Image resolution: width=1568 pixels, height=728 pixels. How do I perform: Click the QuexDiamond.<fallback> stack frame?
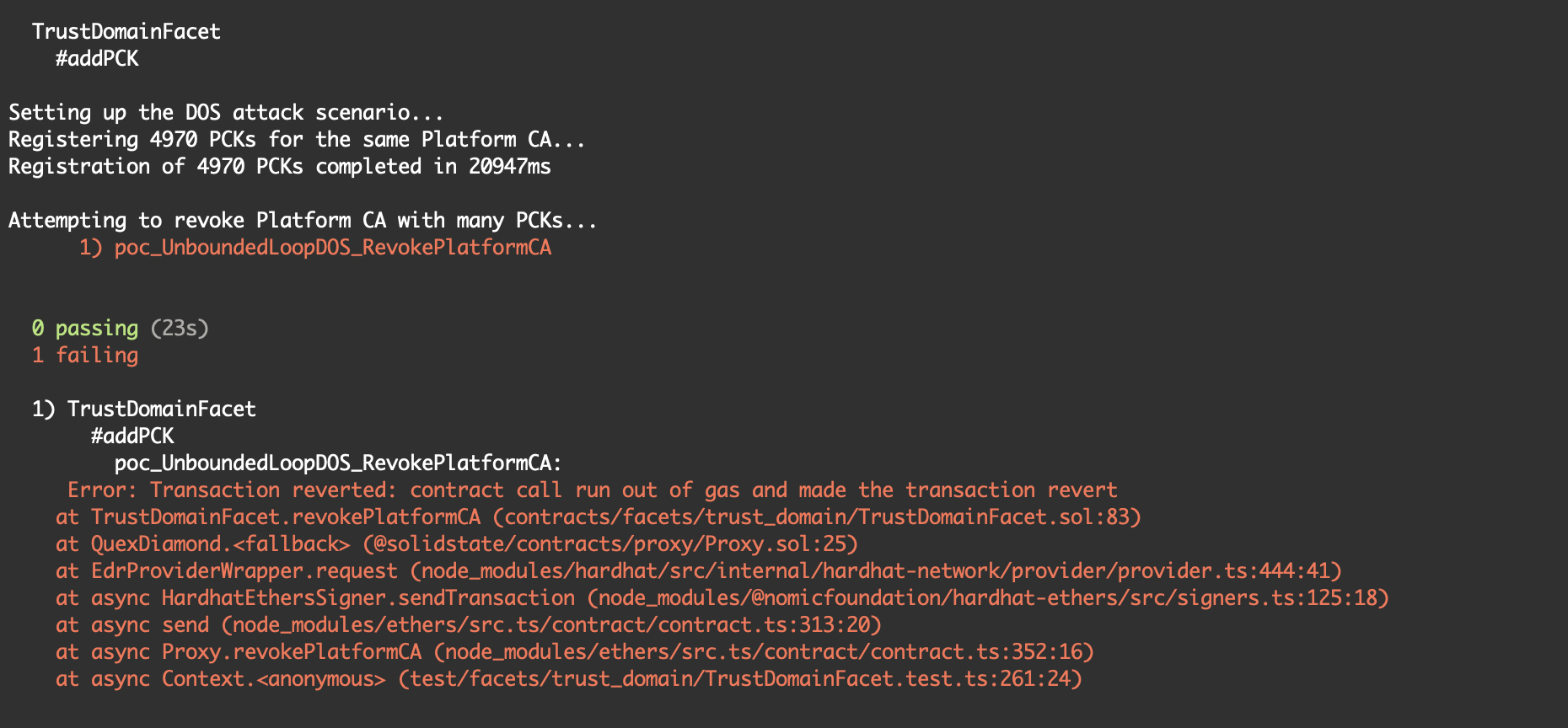point(220,543)
